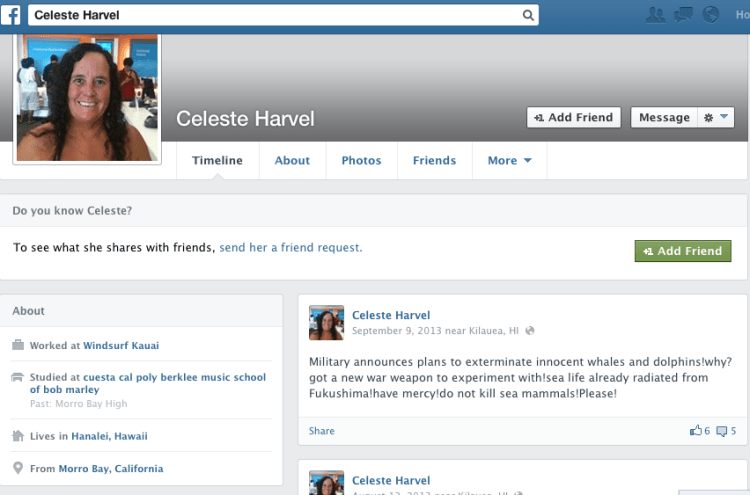Image resolution: width=750 pixels, height=495 pixels.
Task: Click the like thumbs-up icon on whales post
Action: click(x=695, y=430)
